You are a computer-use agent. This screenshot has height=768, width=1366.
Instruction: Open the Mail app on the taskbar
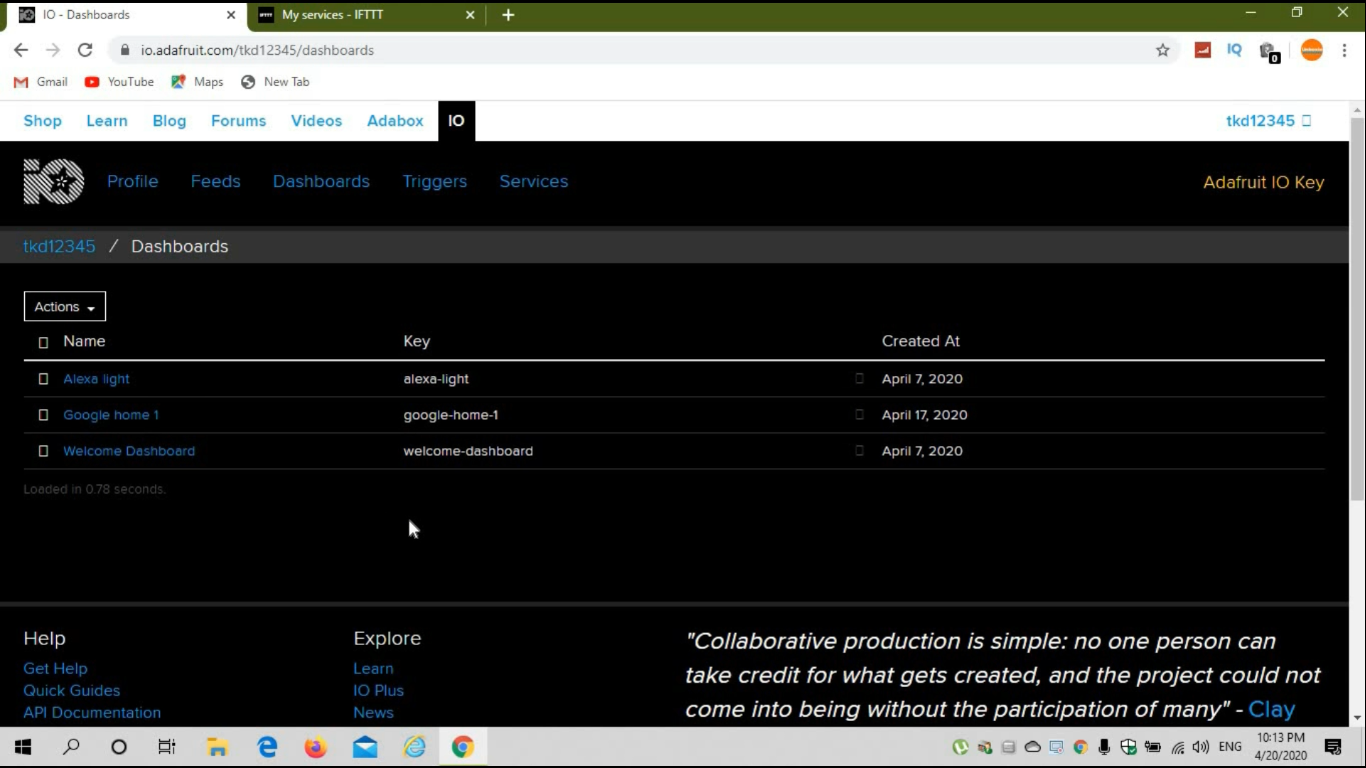365,747
